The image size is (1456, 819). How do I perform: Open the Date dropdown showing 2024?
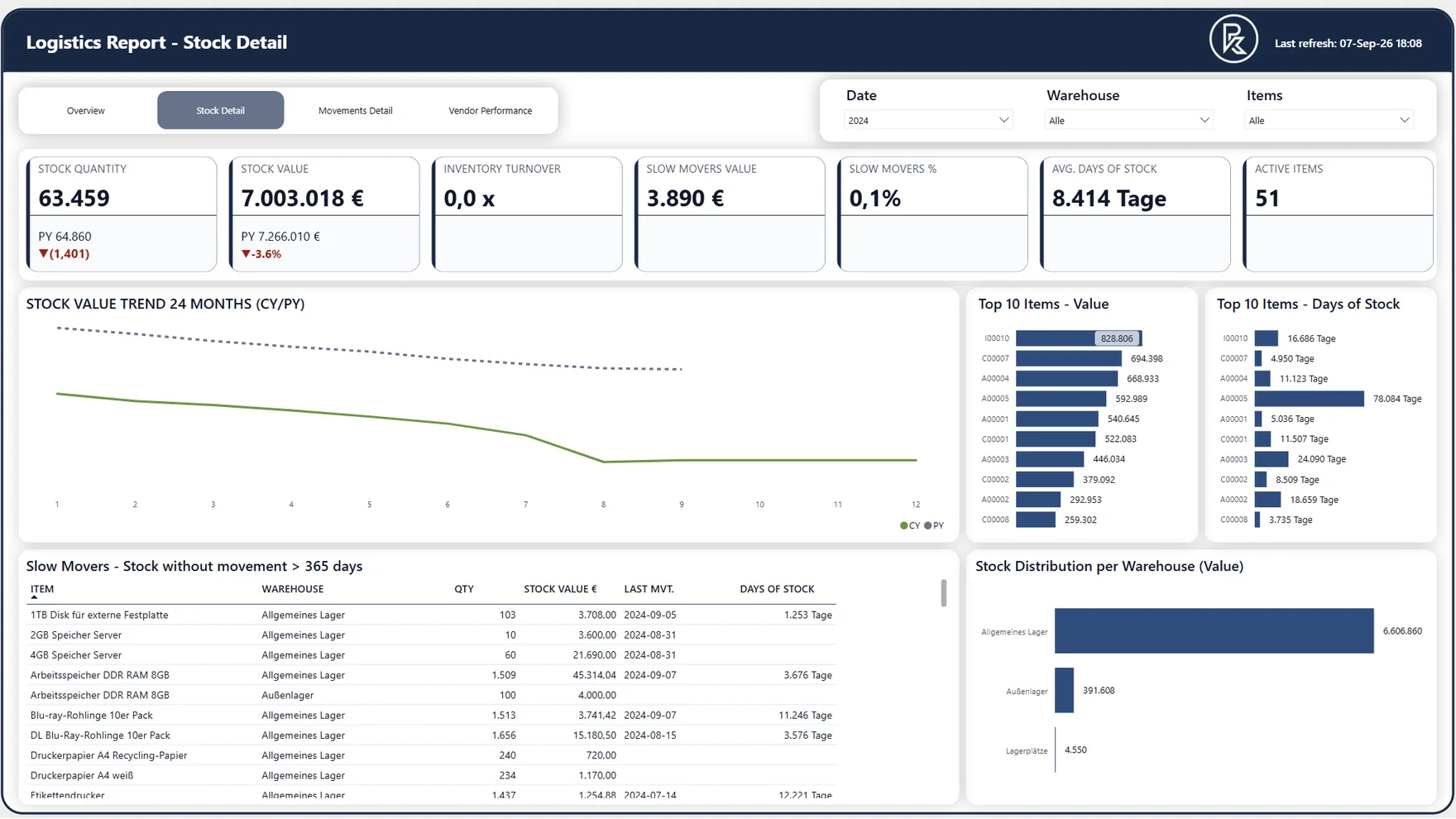(928, 121)
